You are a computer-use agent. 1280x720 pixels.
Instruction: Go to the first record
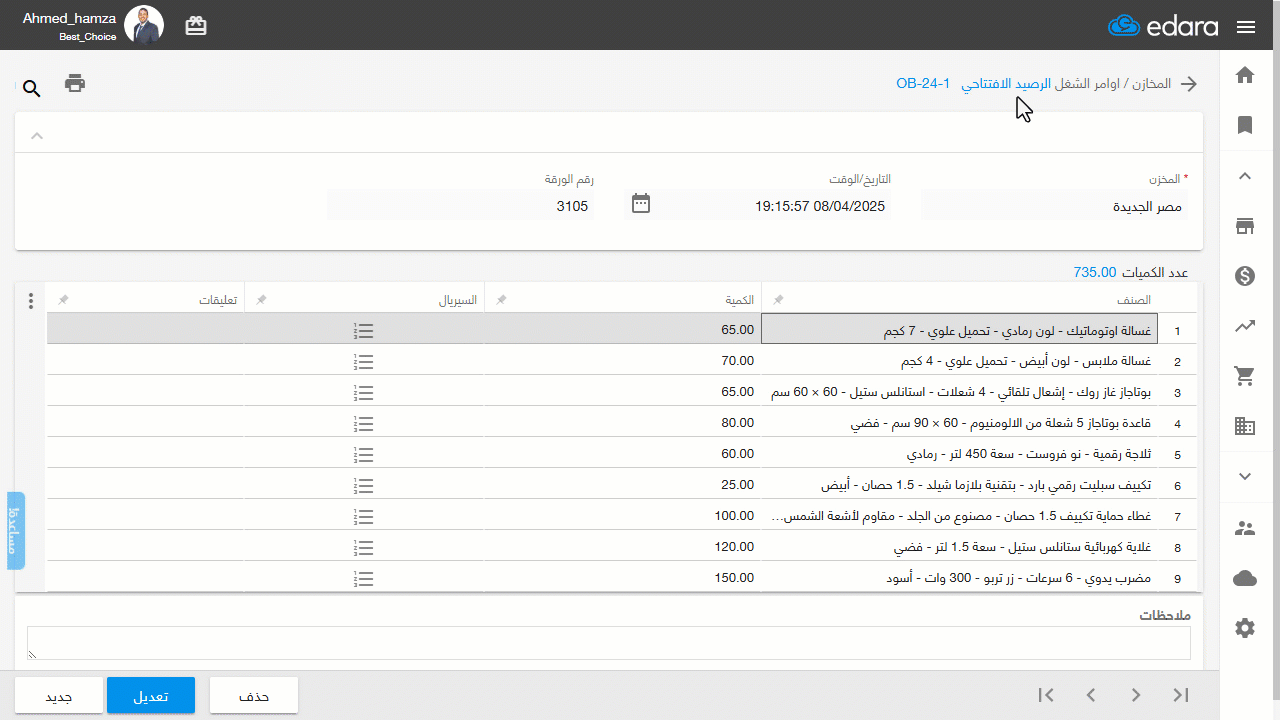click(x=1046, y=695)
